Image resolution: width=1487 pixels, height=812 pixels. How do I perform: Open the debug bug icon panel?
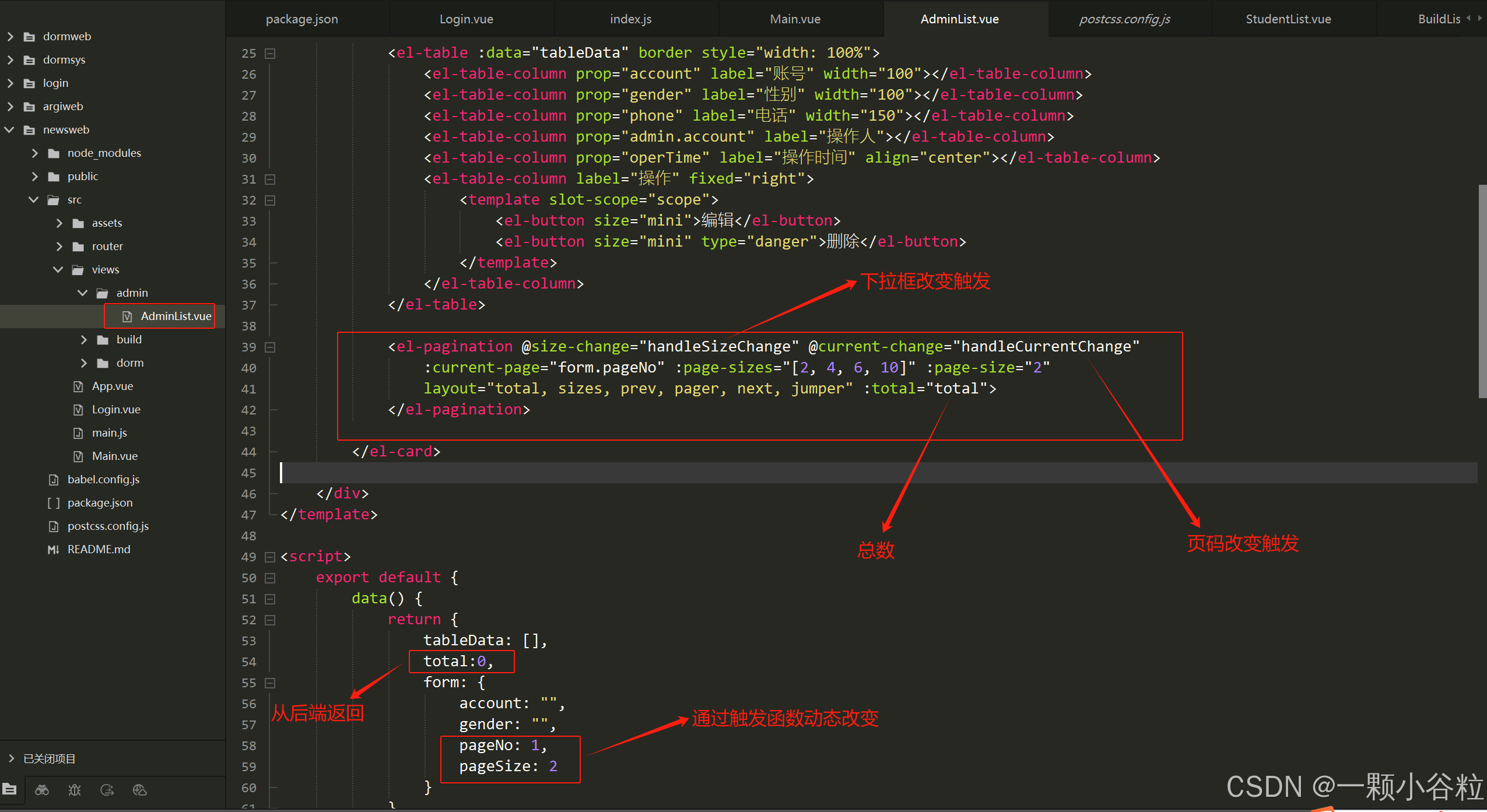pos(75,790)
